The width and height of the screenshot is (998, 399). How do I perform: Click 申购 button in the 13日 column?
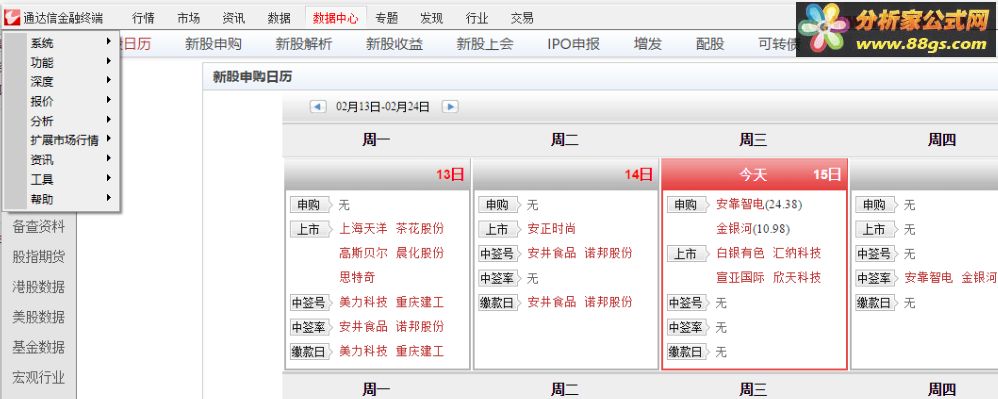(x=310, y=205)
